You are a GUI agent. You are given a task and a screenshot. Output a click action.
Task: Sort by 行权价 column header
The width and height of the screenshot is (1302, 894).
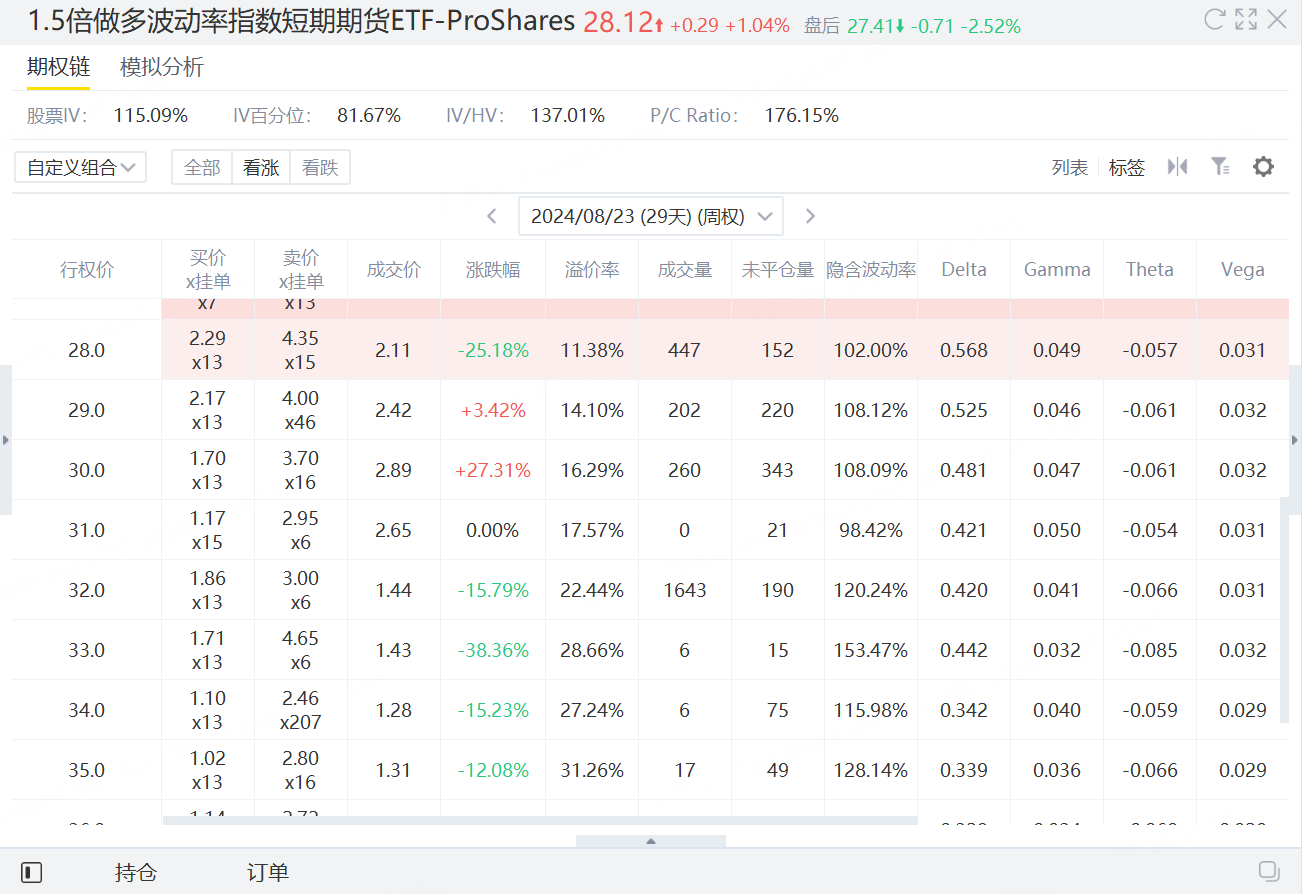coord(87,269)
